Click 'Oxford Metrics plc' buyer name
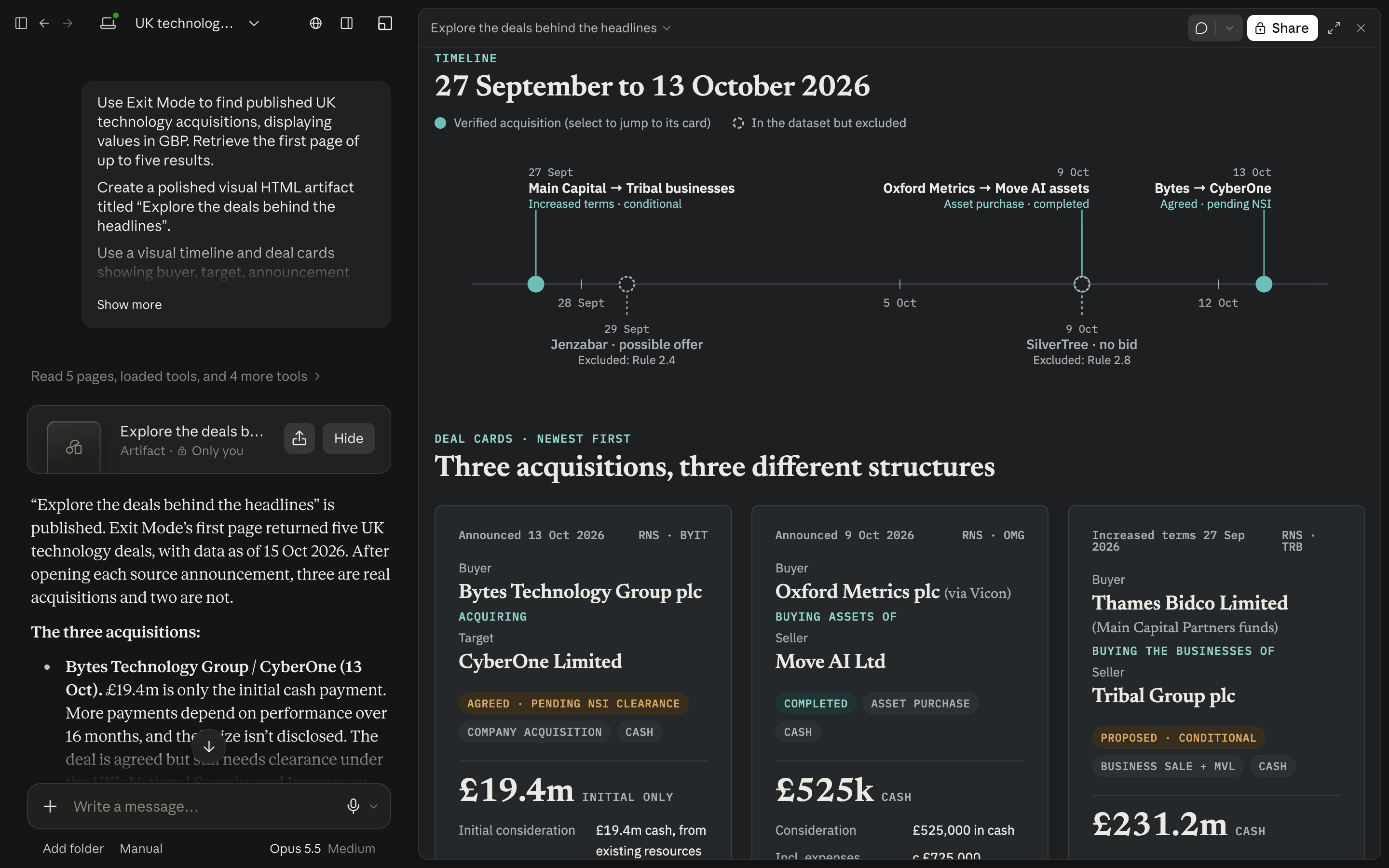This screenshot has width=1389, height=868. tap(858, 592)
